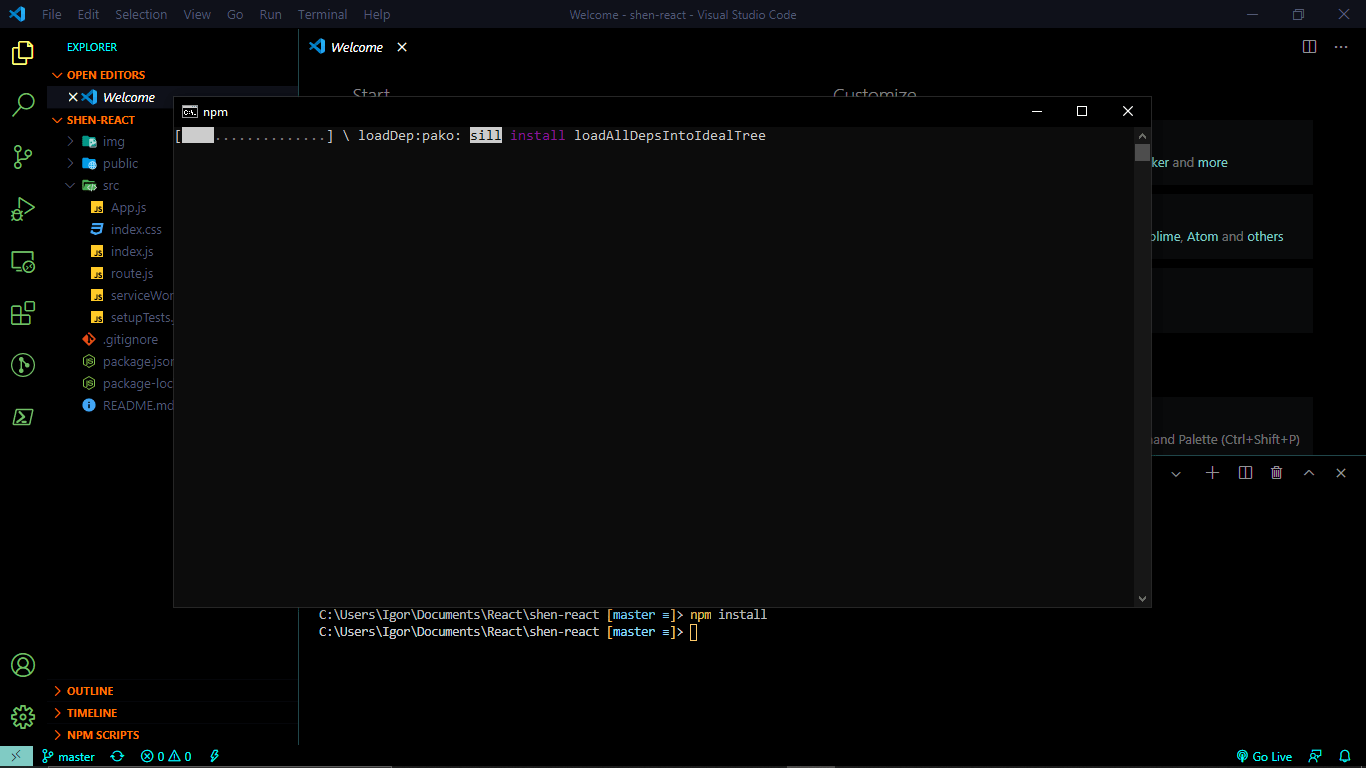The height and width of the screenshot is (768, 1366).
Task: Open the README.md file
Action: [x=137, y=406]
